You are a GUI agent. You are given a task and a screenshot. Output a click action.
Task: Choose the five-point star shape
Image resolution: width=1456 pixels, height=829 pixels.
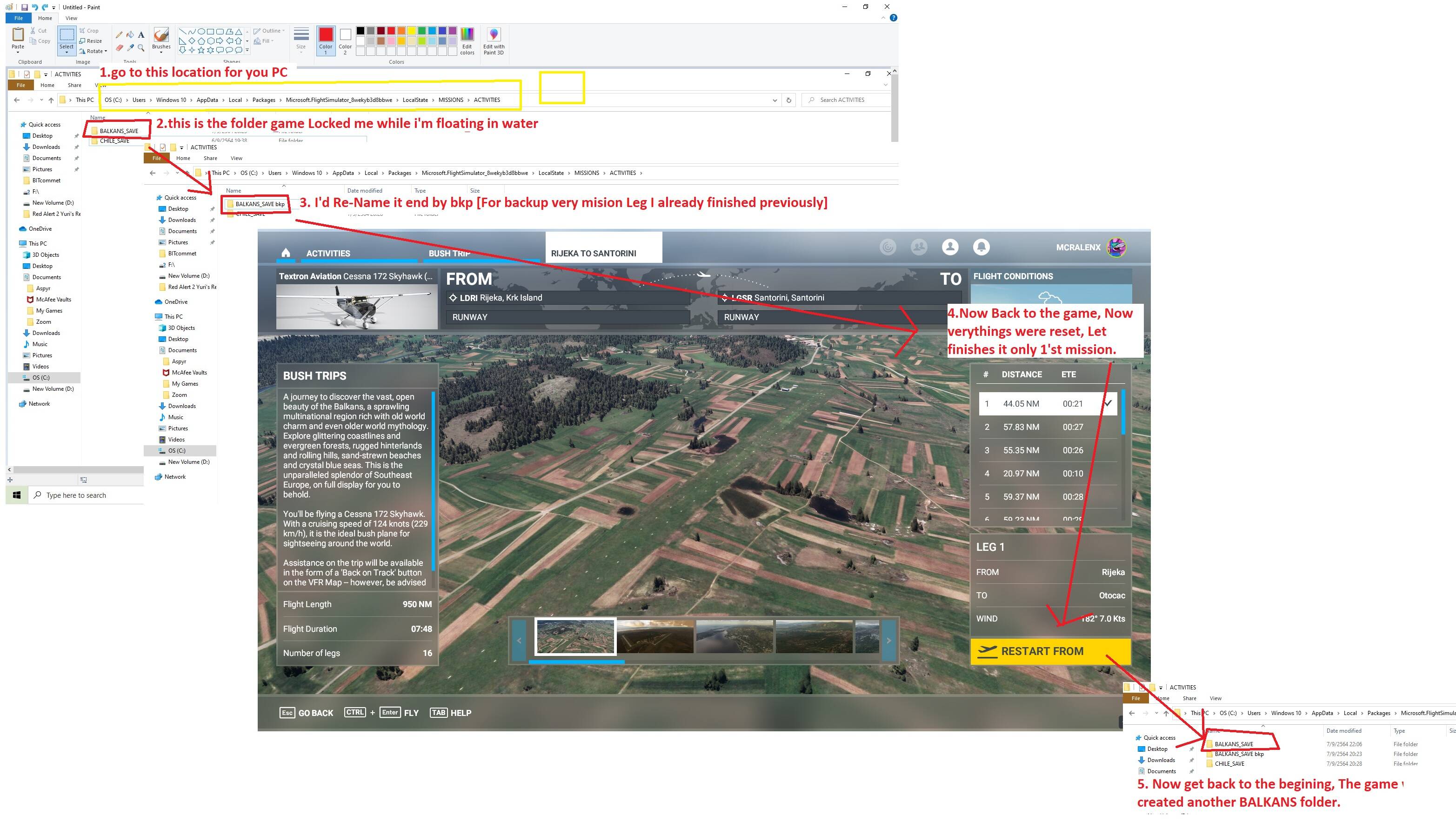[201, 50]
